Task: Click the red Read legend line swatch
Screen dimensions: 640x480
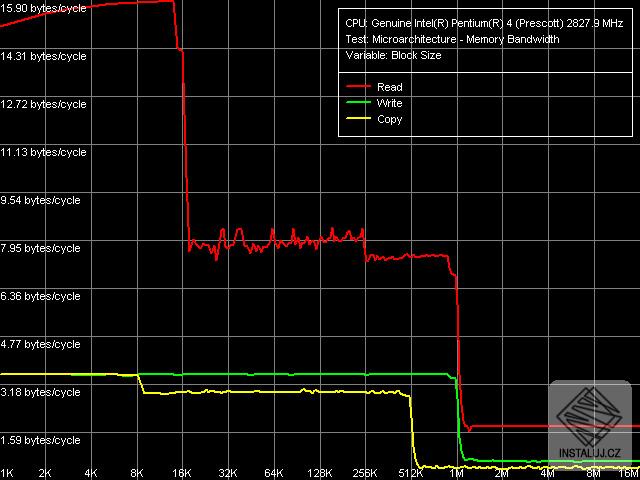Action: (358, 87)
